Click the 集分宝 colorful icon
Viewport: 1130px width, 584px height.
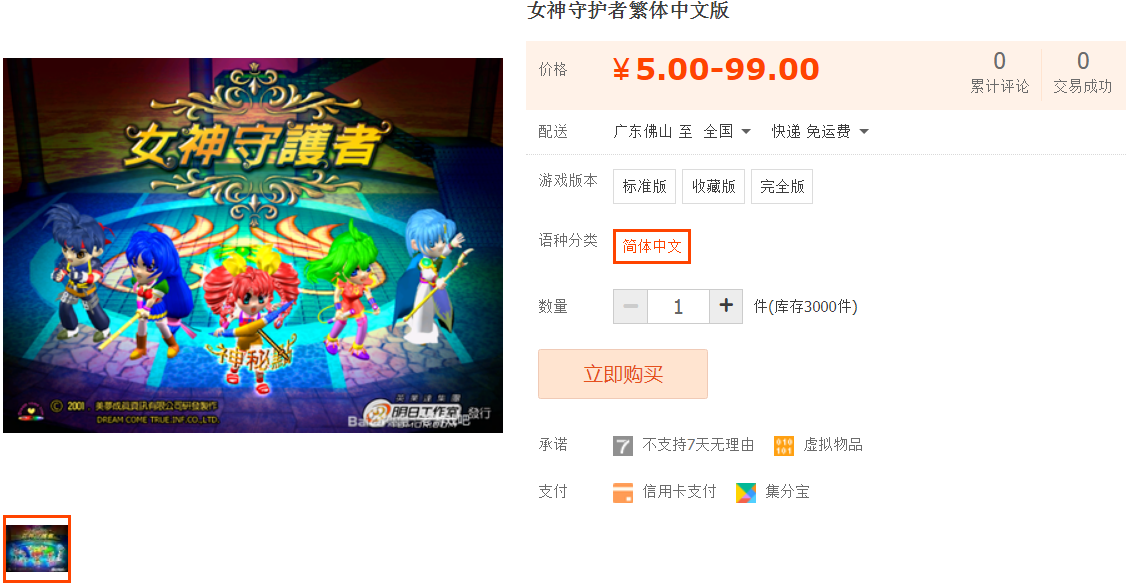pyautogui.click(x=746, y=492)
